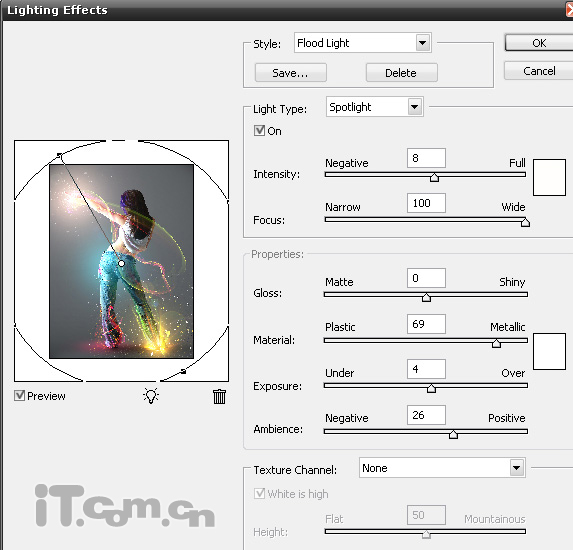This screenshot has width=573, height=550.
Task: Click the Save... button
Action: (x=291, y=73)
